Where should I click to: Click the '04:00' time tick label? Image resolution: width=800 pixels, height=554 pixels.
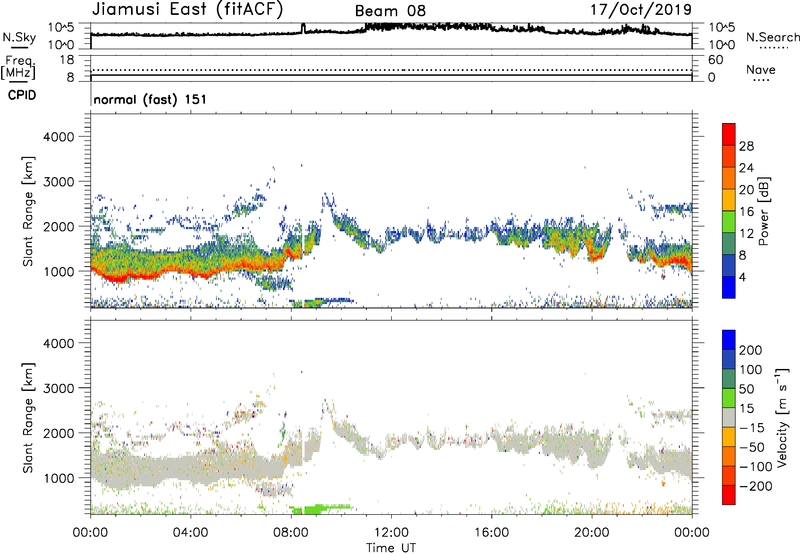[191, 533]
